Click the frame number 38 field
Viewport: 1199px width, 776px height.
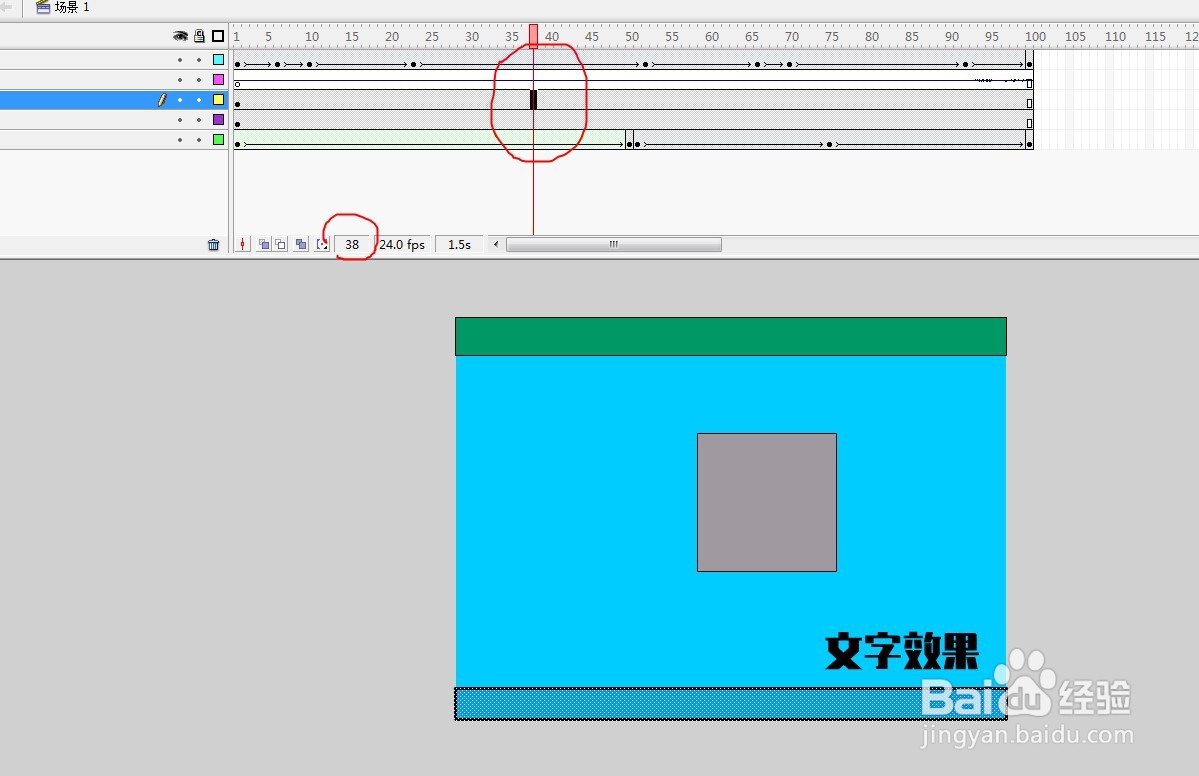[352, 244]
